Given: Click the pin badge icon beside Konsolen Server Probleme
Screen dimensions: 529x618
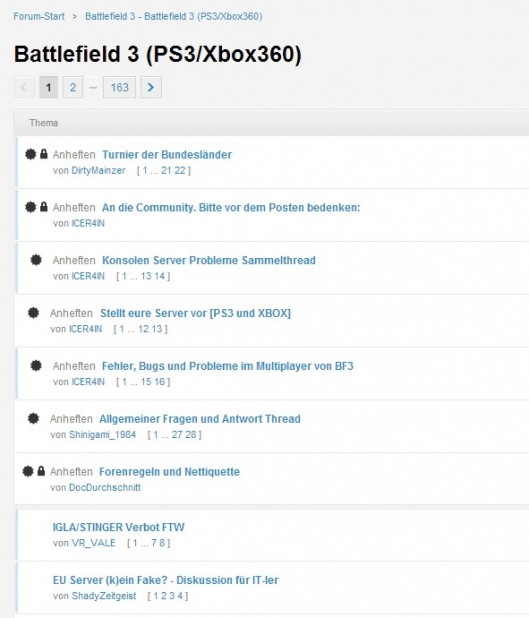Looking at the screenshot, I should [36, 260].
